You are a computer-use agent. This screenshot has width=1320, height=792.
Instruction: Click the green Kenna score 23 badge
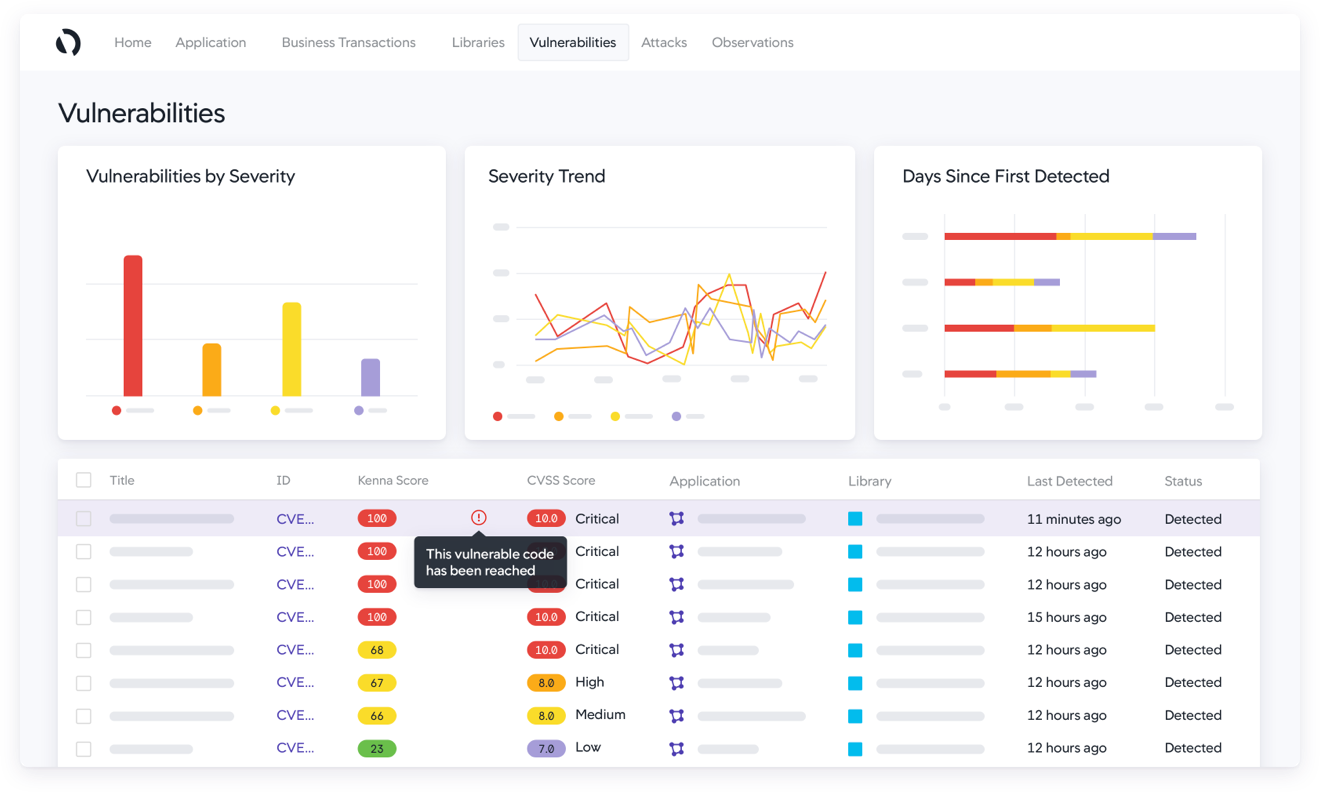(x=377, y=748)
